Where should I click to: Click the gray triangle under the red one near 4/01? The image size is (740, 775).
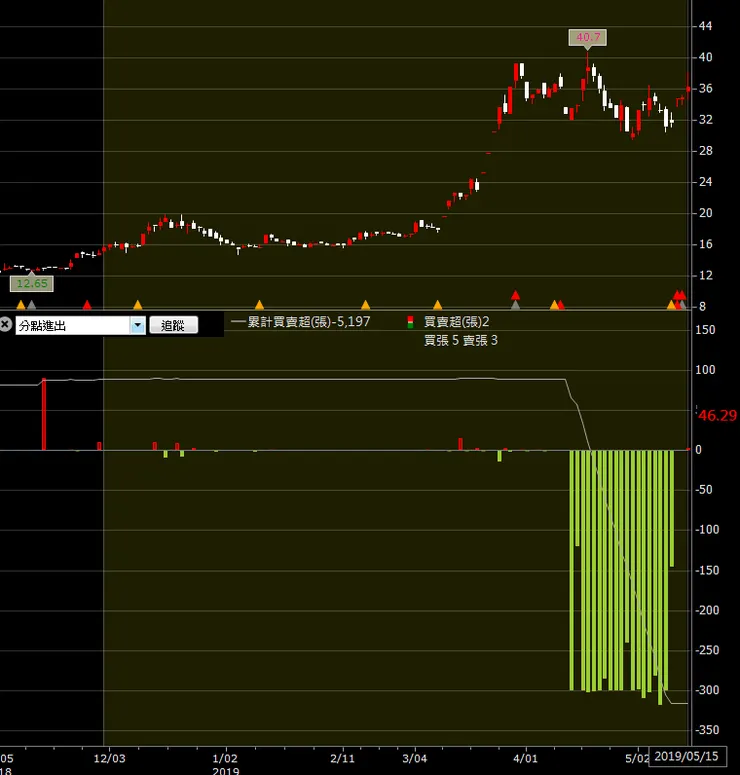[515, 305]
